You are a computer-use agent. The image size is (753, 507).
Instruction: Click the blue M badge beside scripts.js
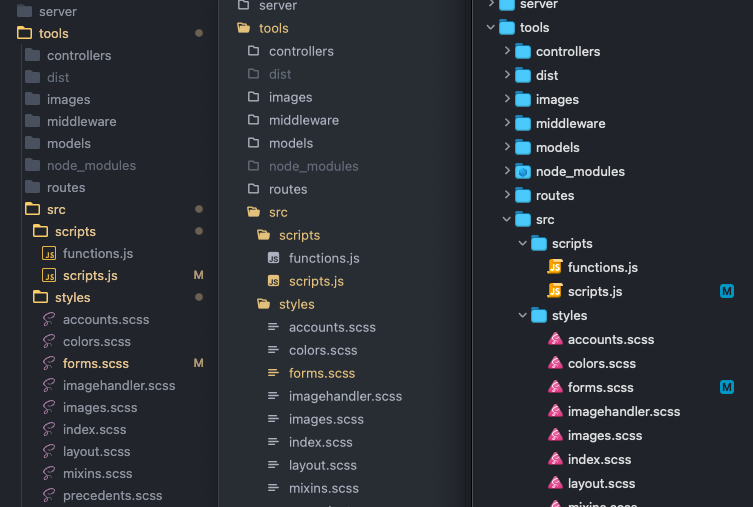point(727,291)
